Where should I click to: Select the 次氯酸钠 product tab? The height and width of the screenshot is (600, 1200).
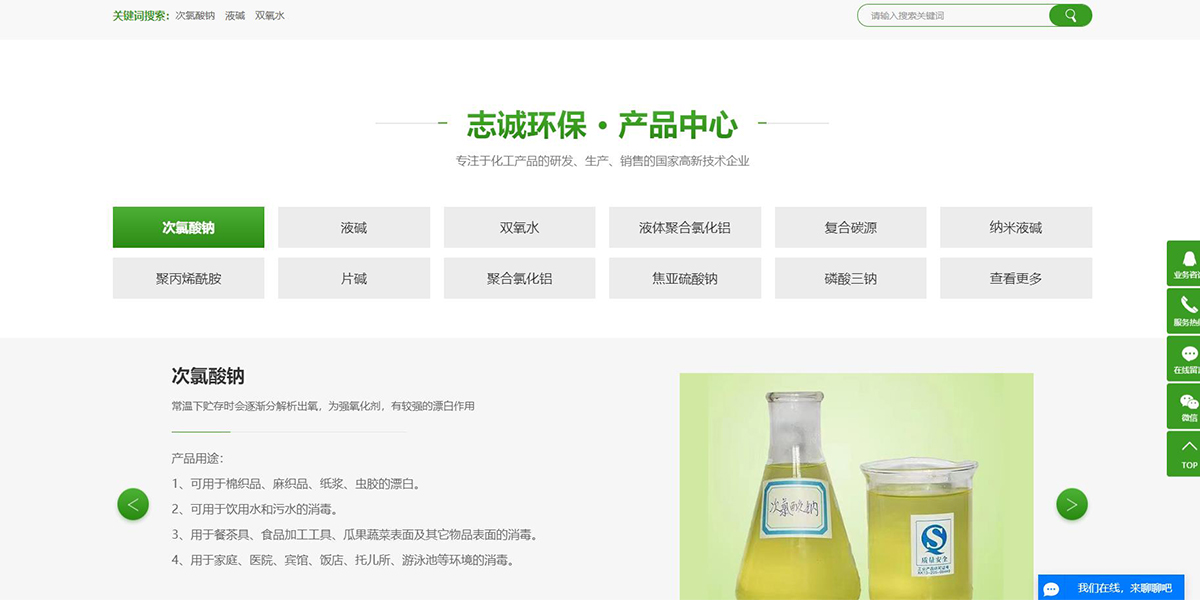[x=188, y=227]
